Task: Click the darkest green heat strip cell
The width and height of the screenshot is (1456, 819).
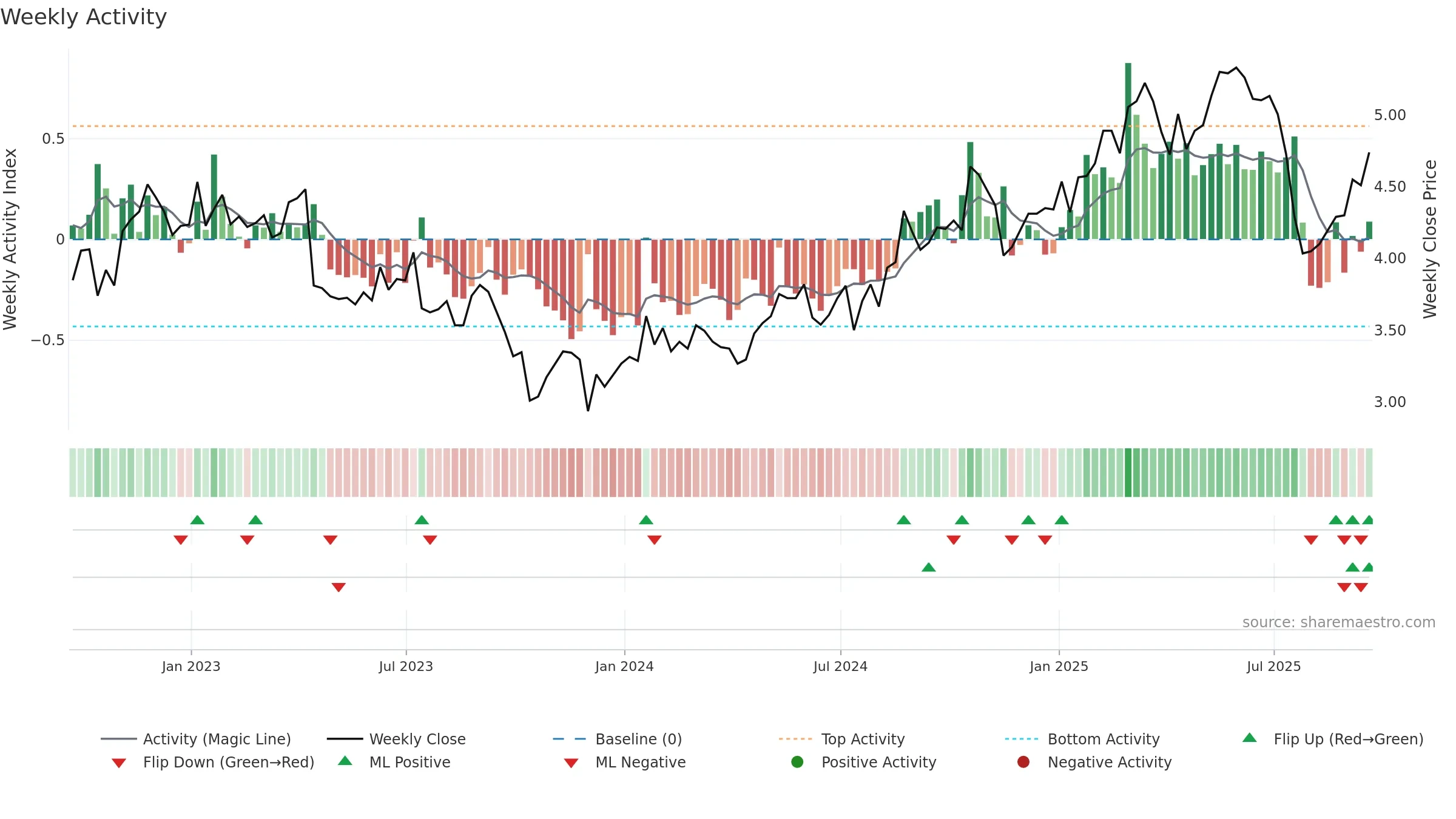Action: tap(1128, 473)
